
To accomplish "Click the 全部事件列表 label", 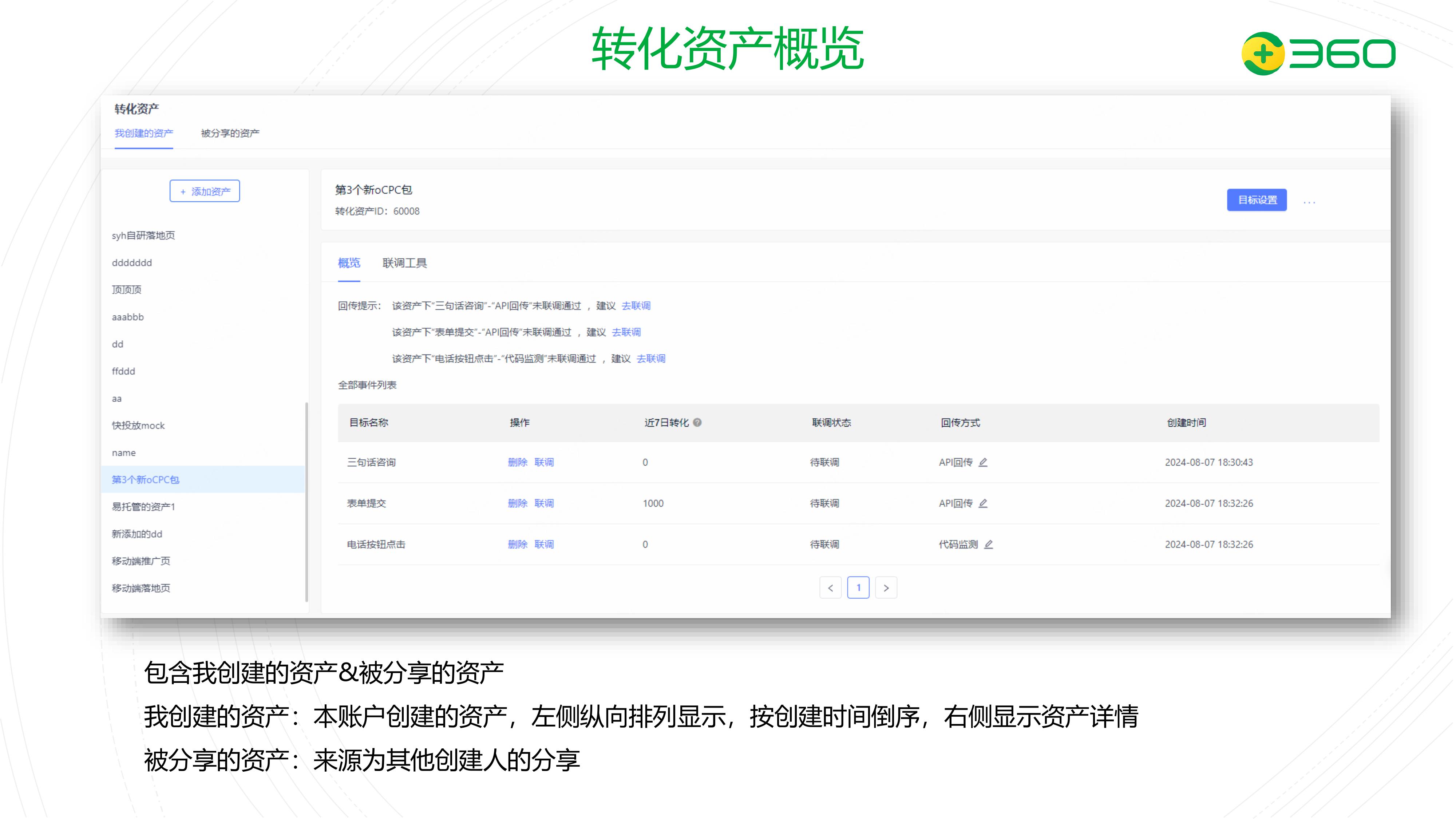I will pos(367,385).
